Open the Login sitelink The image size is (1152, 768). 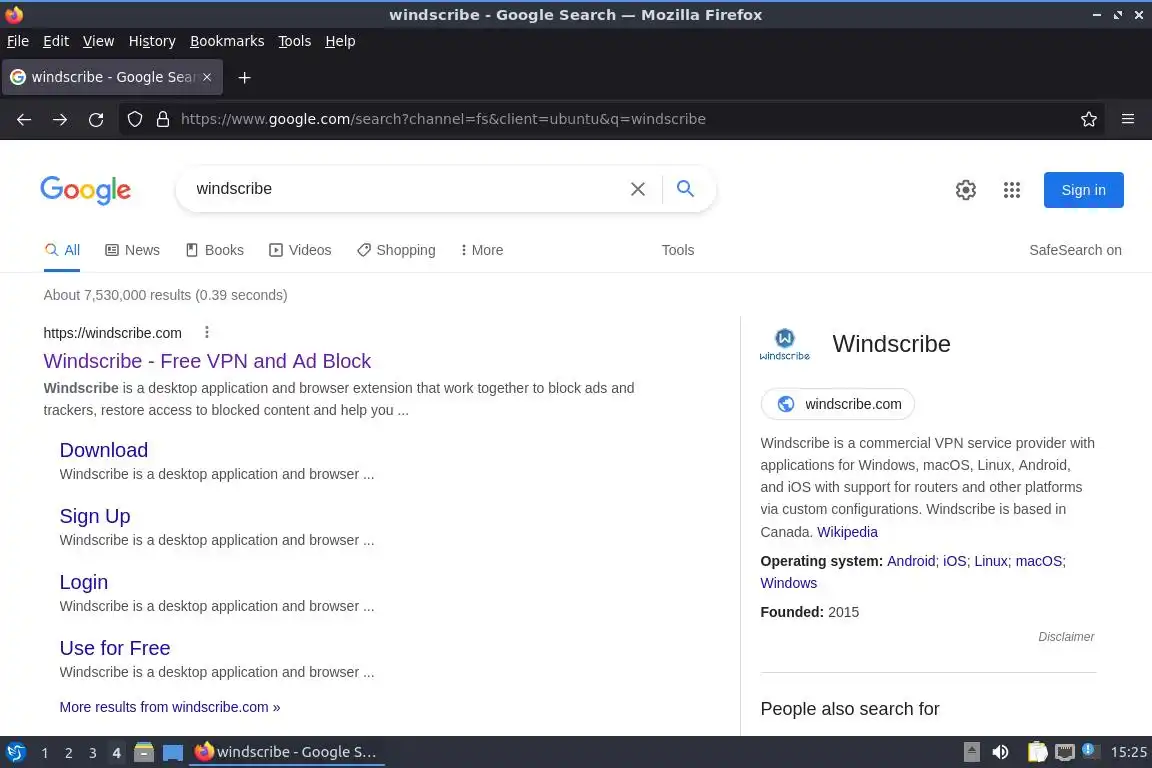pos(84,582)
